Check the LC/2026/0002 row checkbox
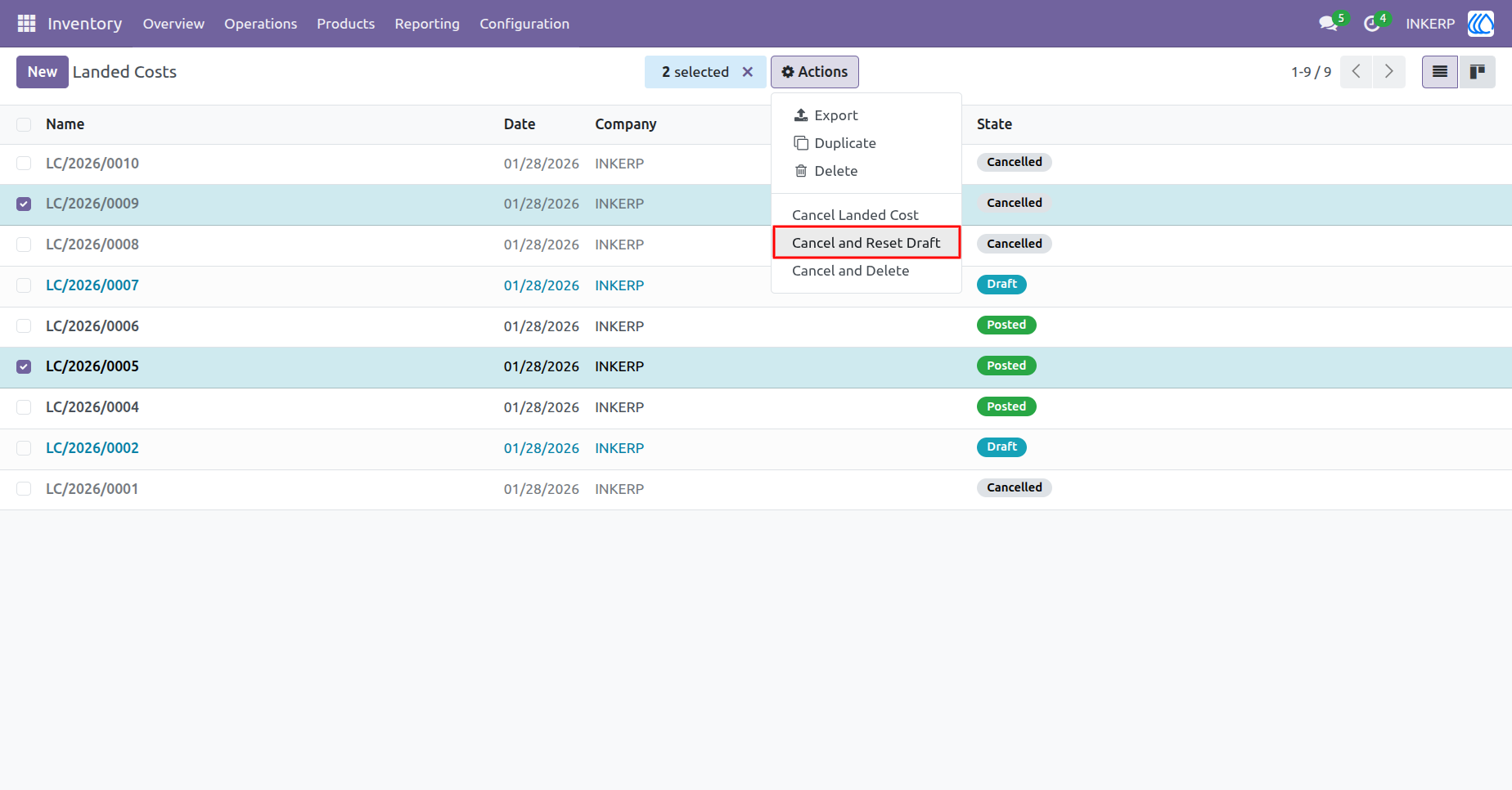Screen dimensions: 1512x790 [x=24, y=448]
